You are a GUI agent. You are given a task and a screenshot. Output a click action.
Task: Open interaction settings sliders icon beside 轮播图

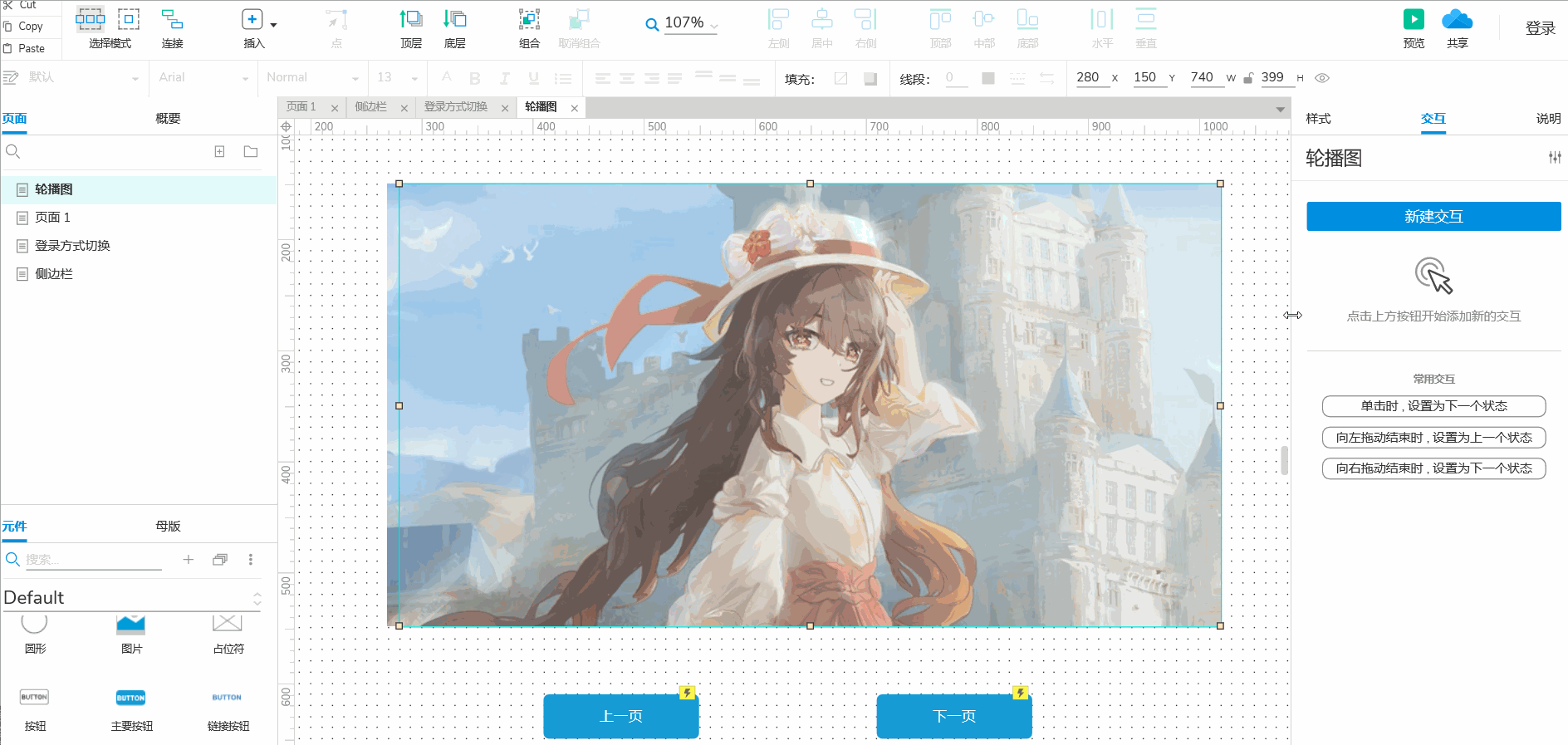coord(1555,158)
